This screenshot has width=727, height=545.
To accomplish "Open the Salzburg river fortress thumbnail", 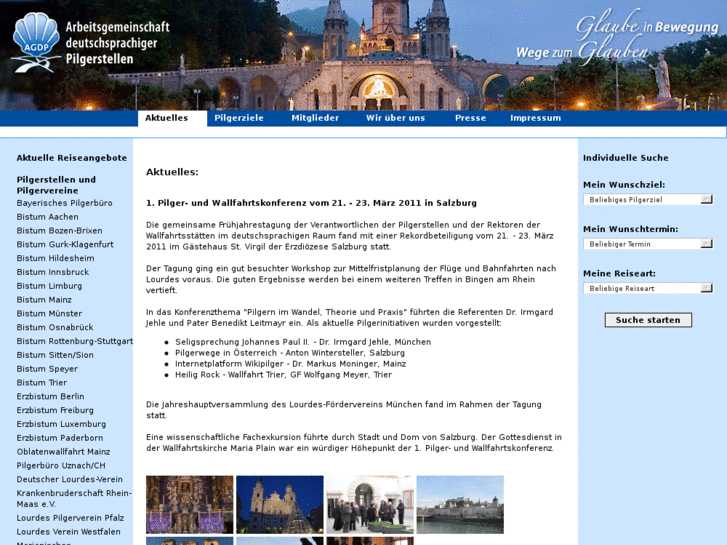I will 460,505.
